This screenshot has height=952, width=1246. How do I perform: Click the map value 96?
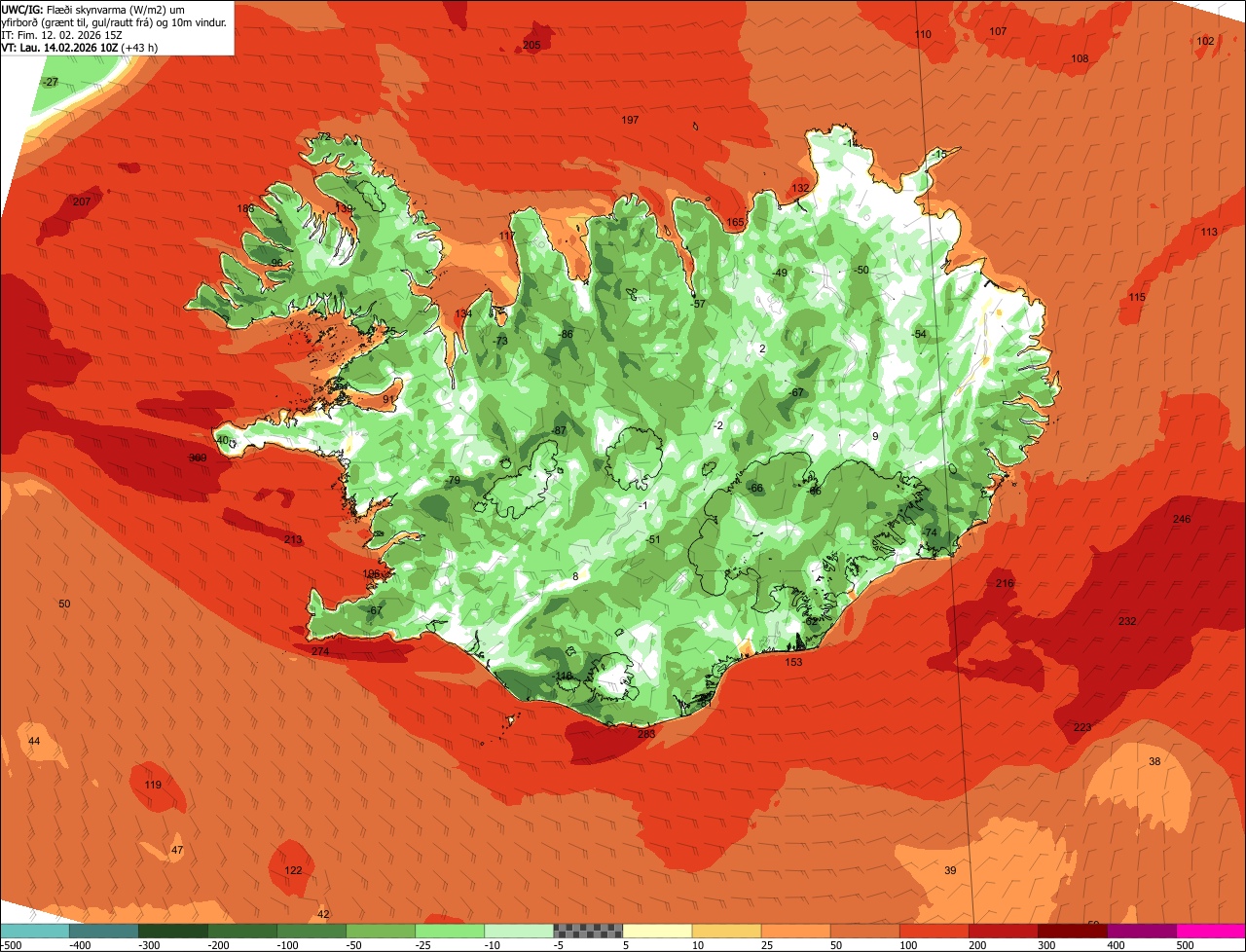coord(276,264)
